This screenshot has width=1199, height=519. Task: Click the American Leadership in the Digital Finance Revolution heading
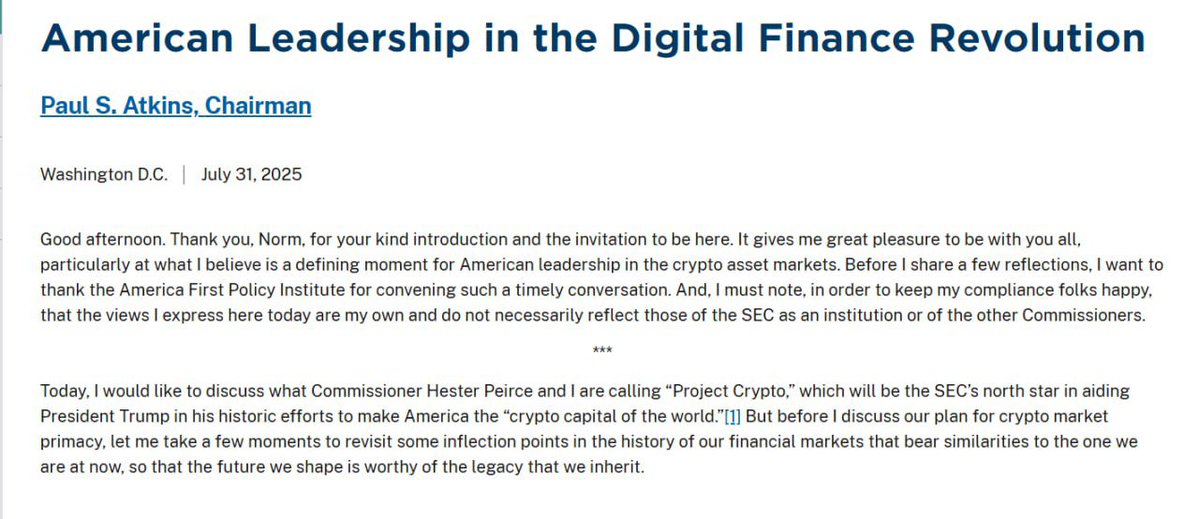(x=593, y=38)
